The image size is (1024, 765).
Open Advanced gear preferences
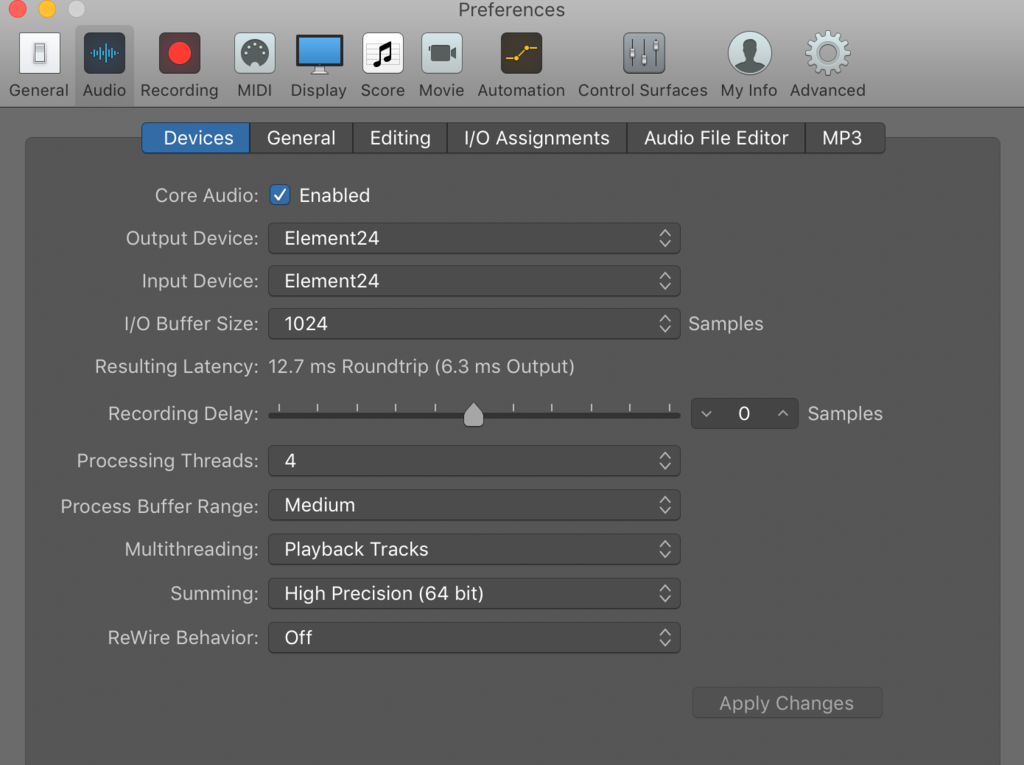coord(827,54)
